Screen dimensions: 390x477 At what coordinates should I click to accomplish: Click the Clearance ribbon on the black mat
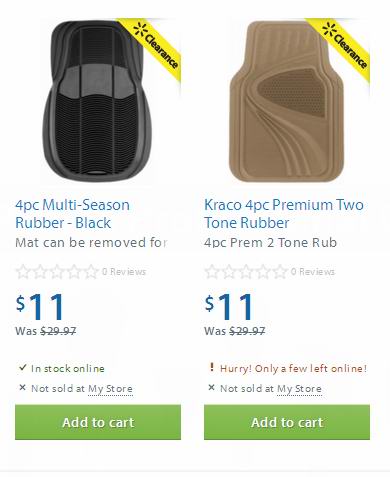[153, 47]
